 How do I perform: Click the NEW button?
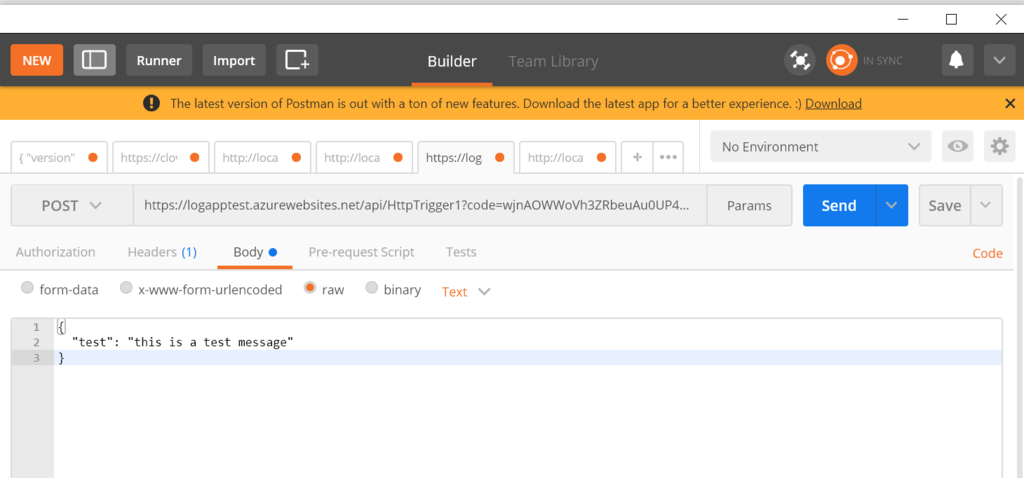(37, 60)
